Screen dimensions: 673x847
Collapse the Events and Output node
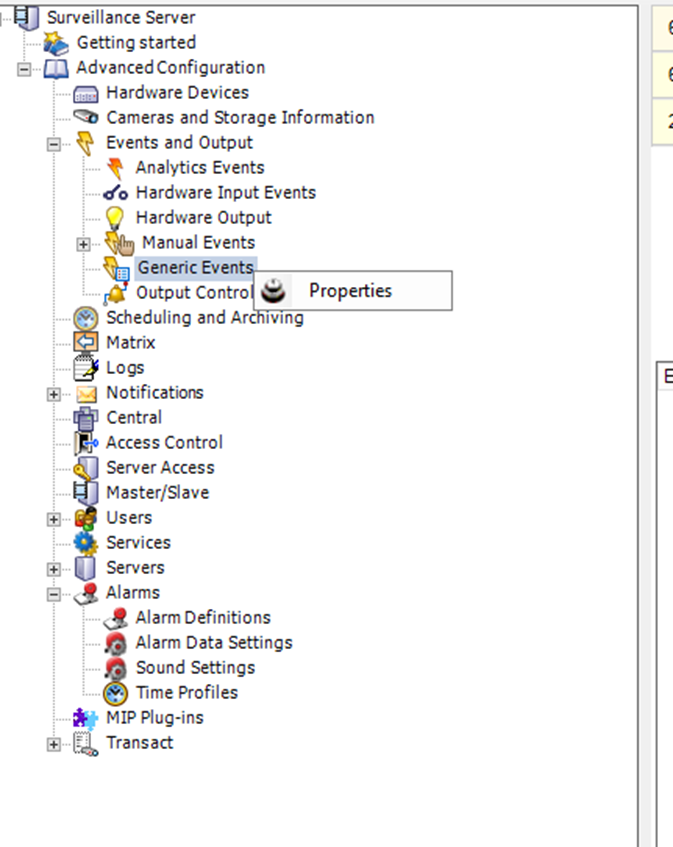(x=54, y=144)
